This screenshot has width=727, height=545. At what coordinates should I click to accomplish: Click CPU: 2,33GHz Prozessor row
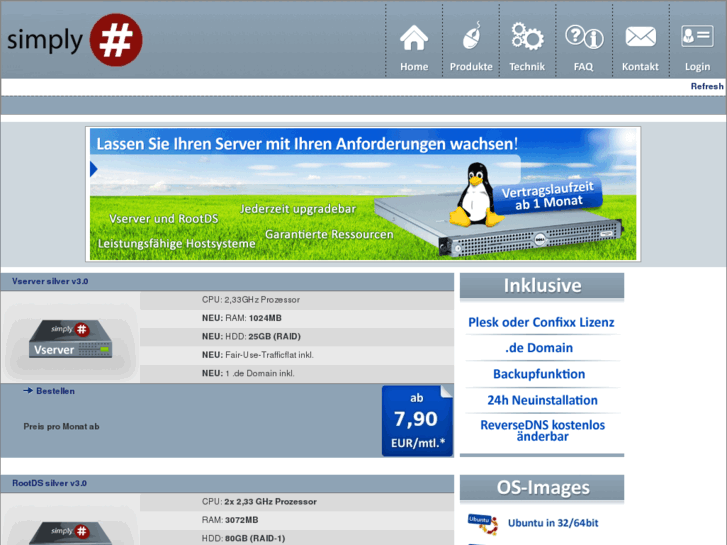point(297,300)
